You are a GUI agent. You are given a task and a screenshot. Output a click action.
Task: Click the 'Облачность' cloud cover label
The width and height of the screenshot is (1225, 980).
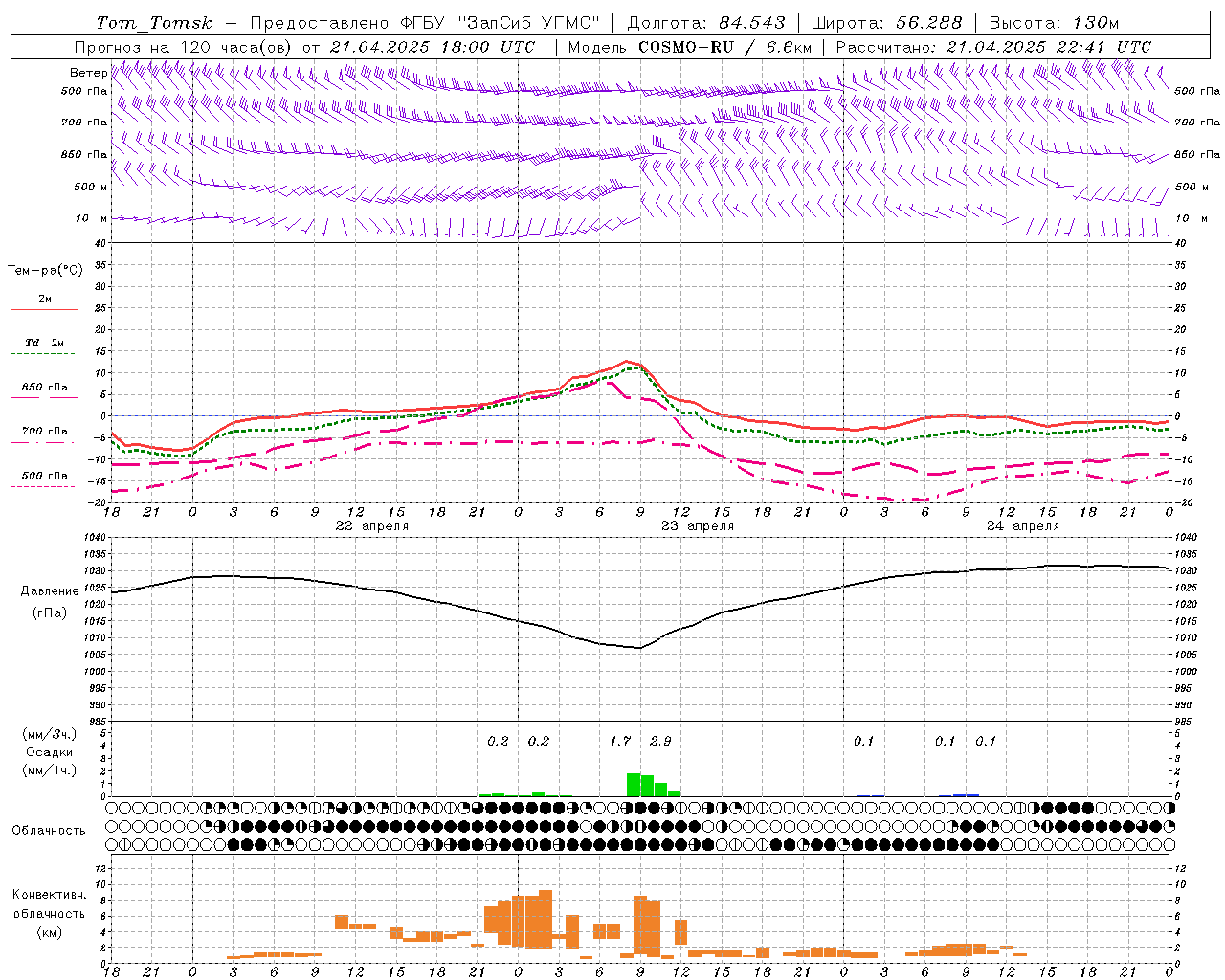[49, 830]
